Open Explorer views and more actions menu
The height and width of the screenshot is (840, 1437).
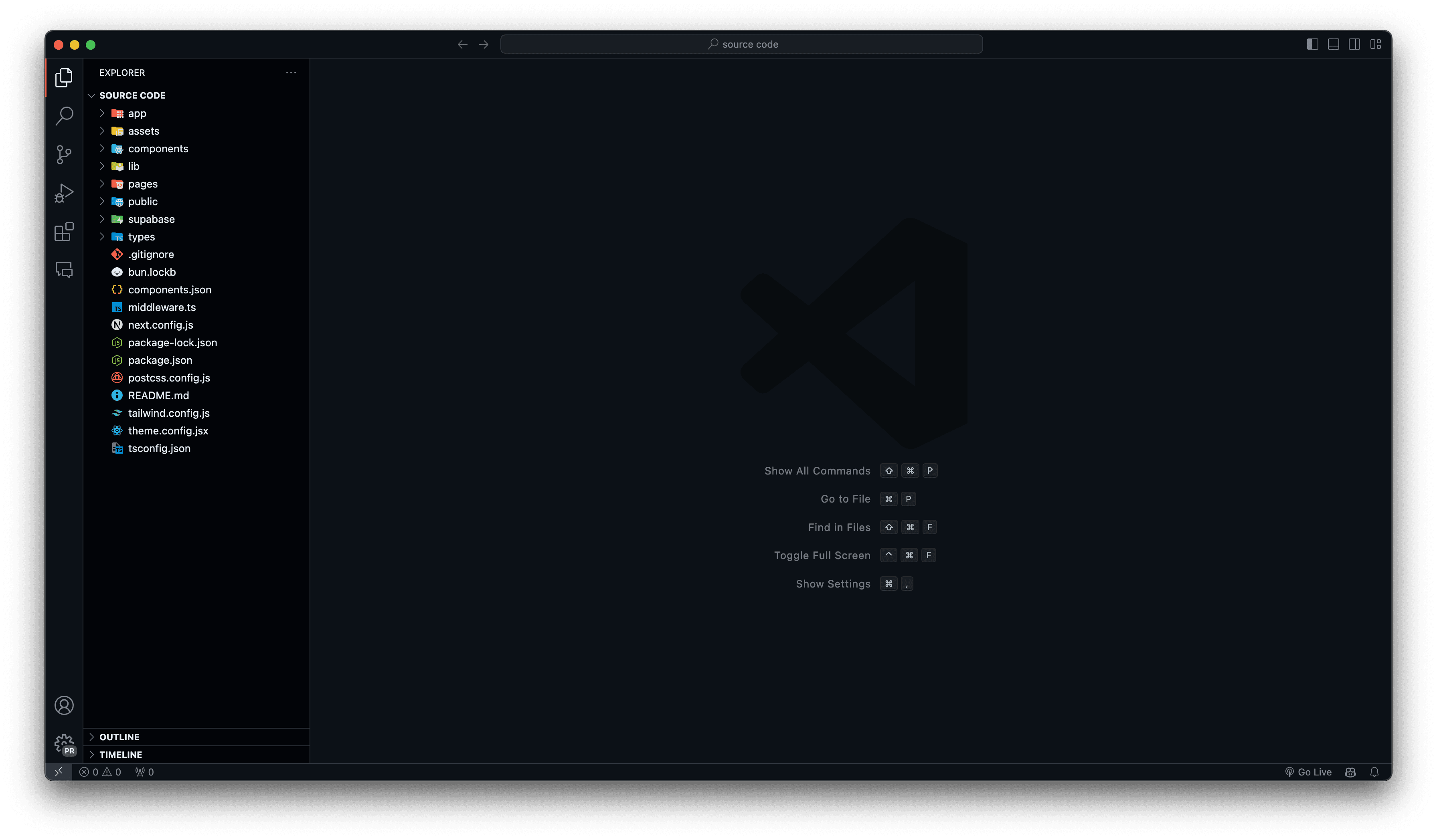point(291,73)
